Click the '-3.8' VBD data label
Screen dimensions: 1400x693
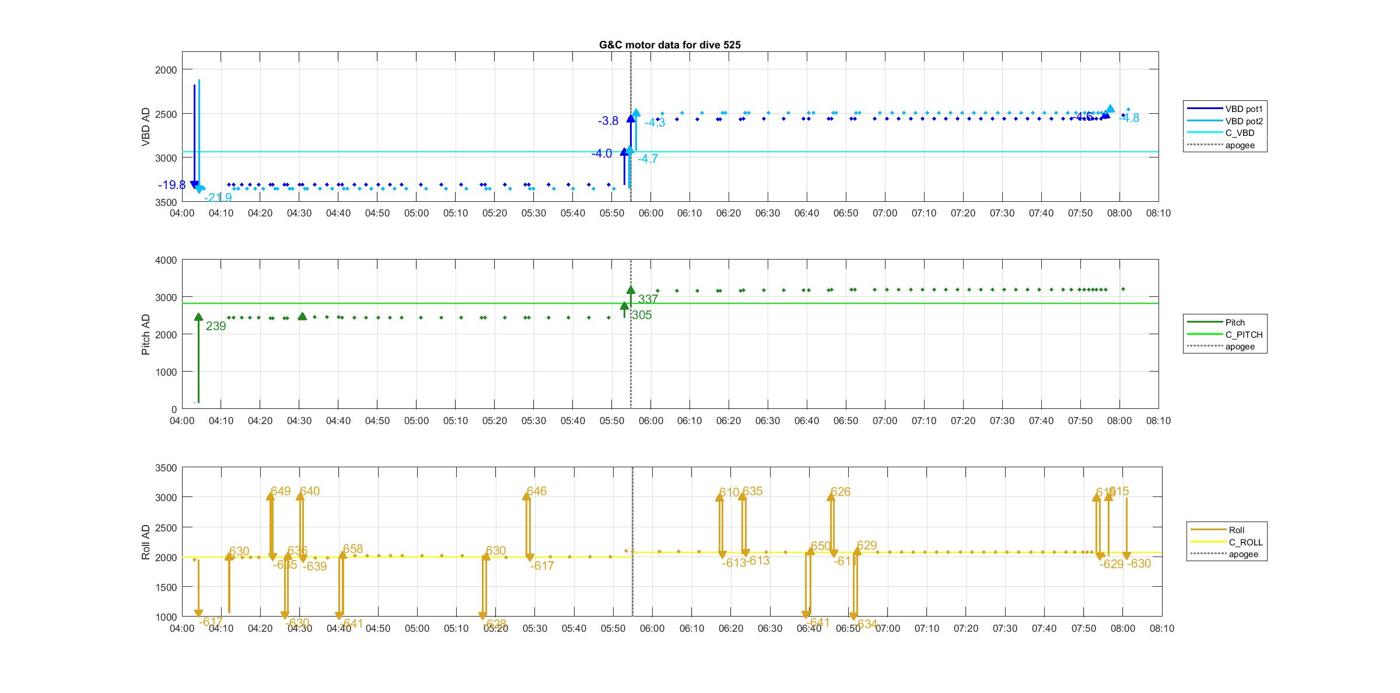608,121
